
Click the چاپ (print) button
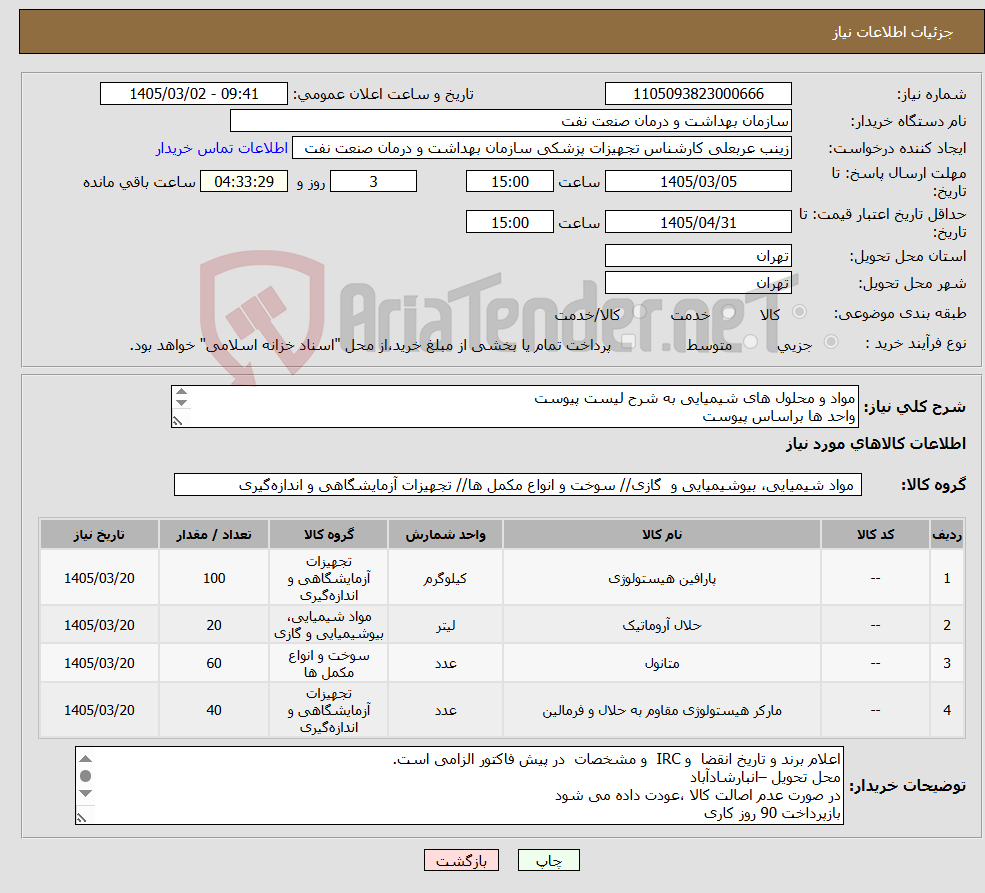pyautogui.click(x=548, y=860)
